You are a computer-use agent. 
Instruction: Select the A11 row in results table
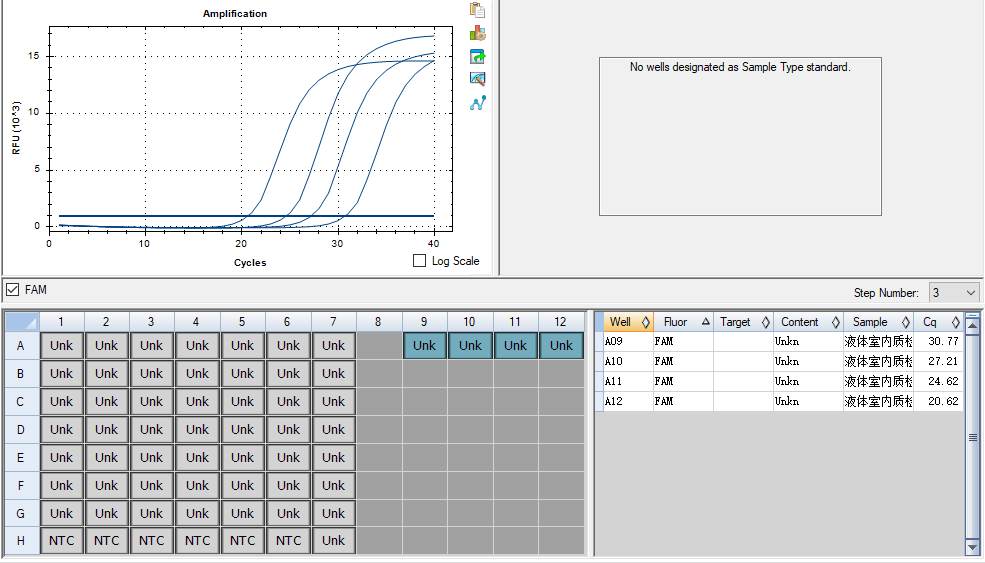click(779, 381)
